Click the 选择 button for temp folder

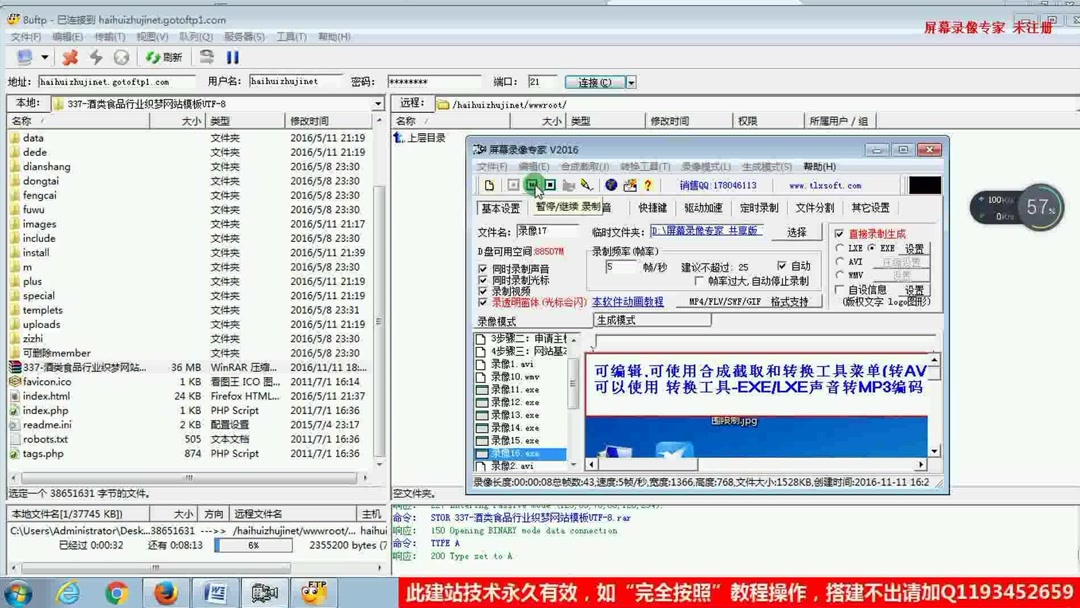click(x=796, y=233)
